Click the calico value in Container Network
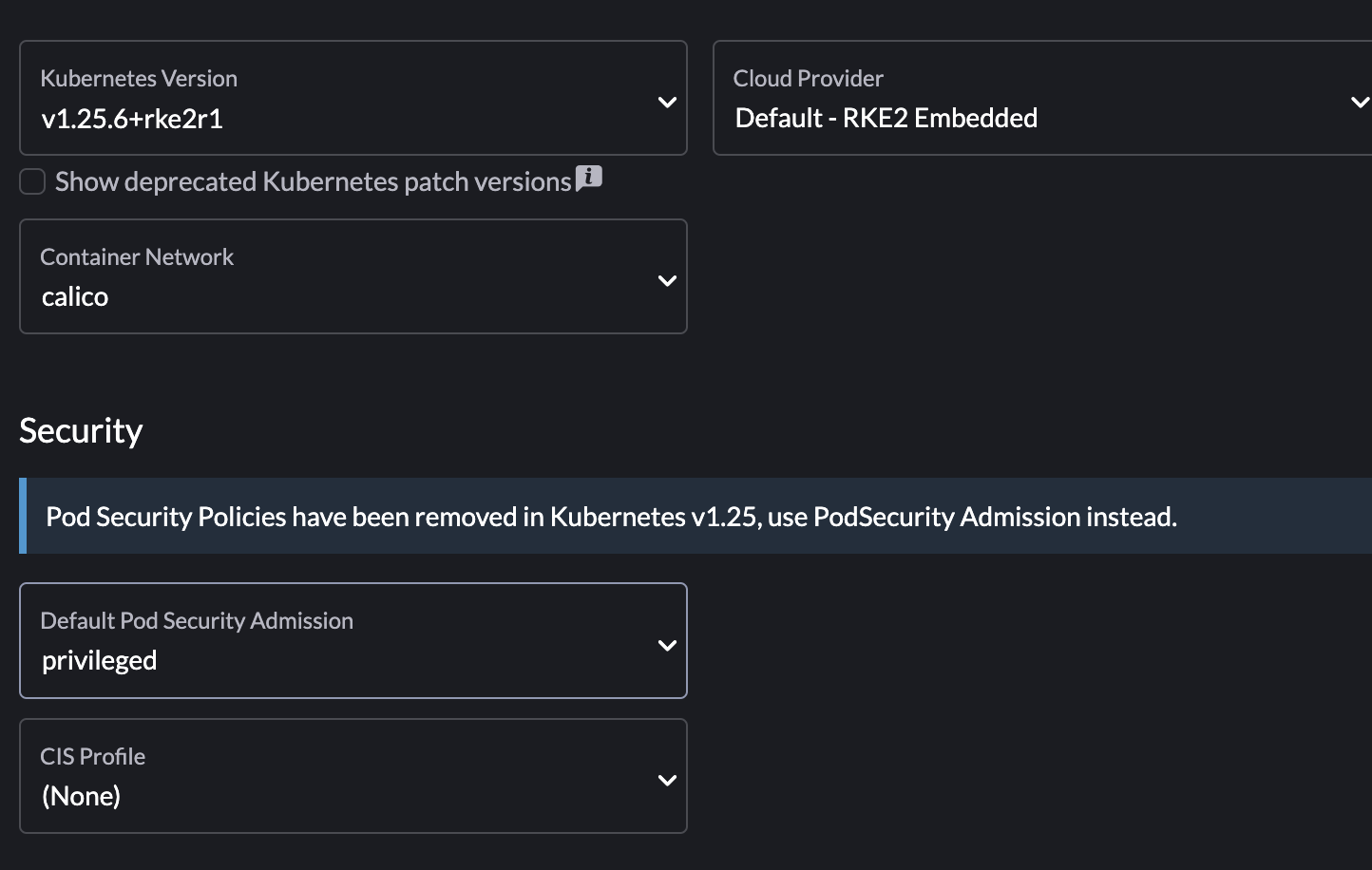Viewport: 1372px width, 870px height. click(x=75, y=296)
